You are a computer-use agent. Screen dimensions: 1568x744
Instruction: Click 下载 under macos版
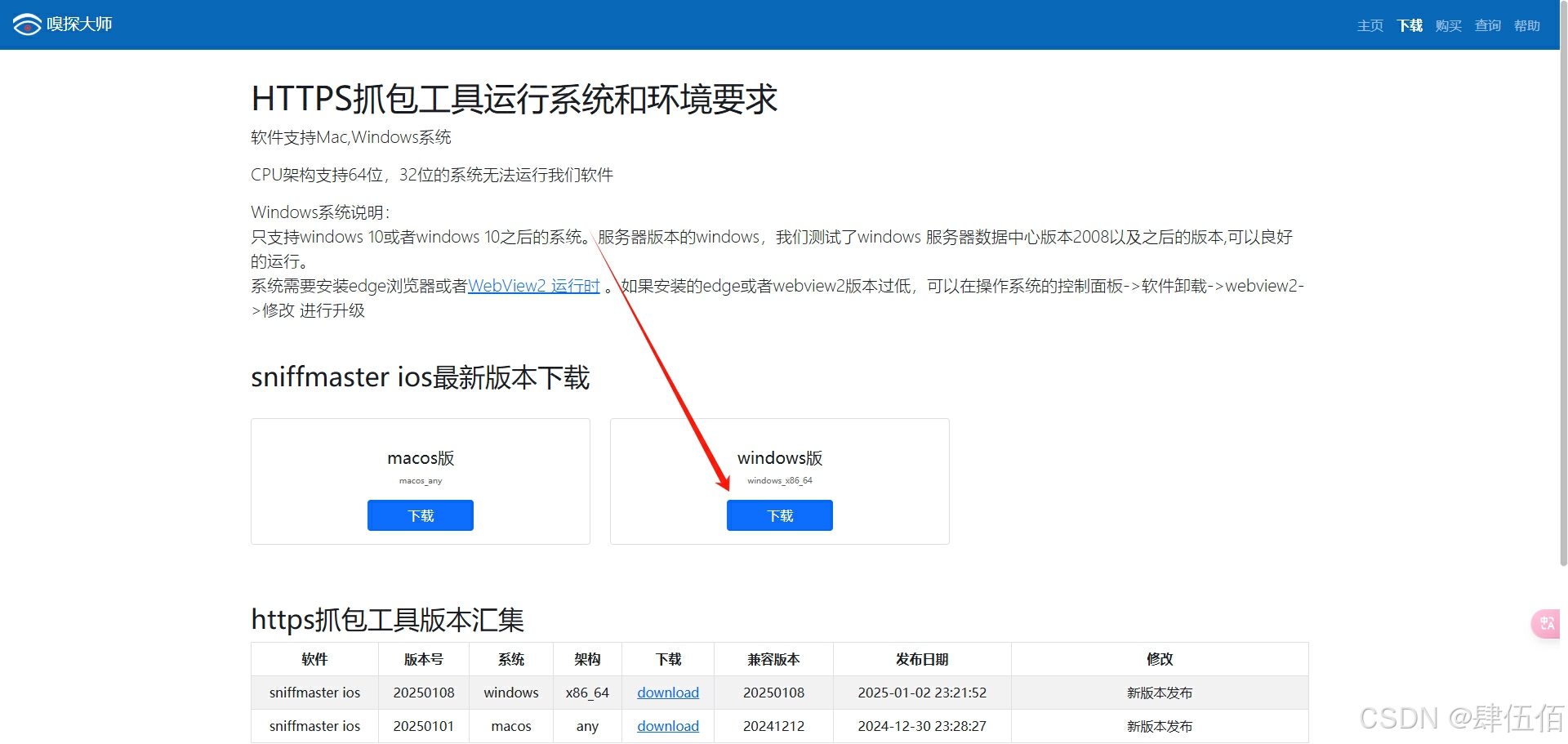(x=420, y=515)
